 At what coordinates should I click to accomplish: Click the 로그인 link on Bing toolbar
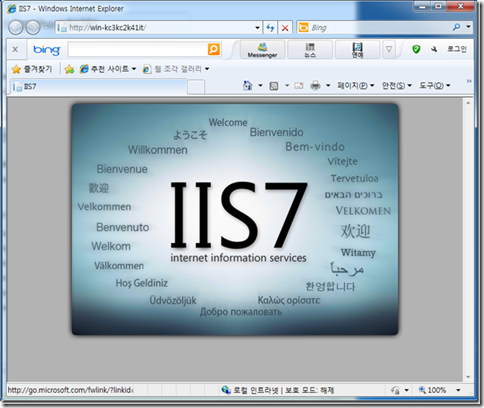[457, 49]
